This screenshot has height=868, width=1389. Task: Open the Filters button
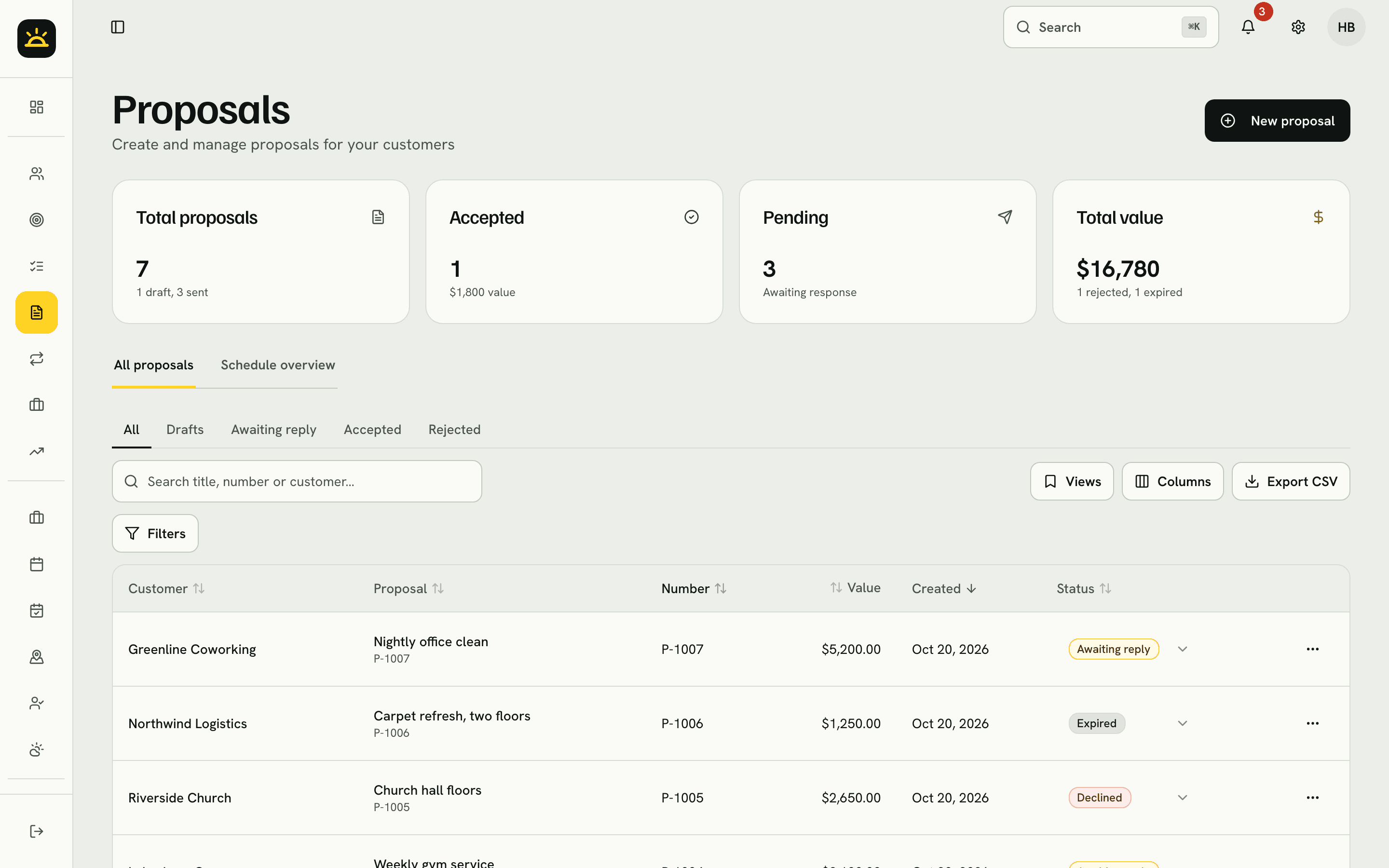[155, 533]
